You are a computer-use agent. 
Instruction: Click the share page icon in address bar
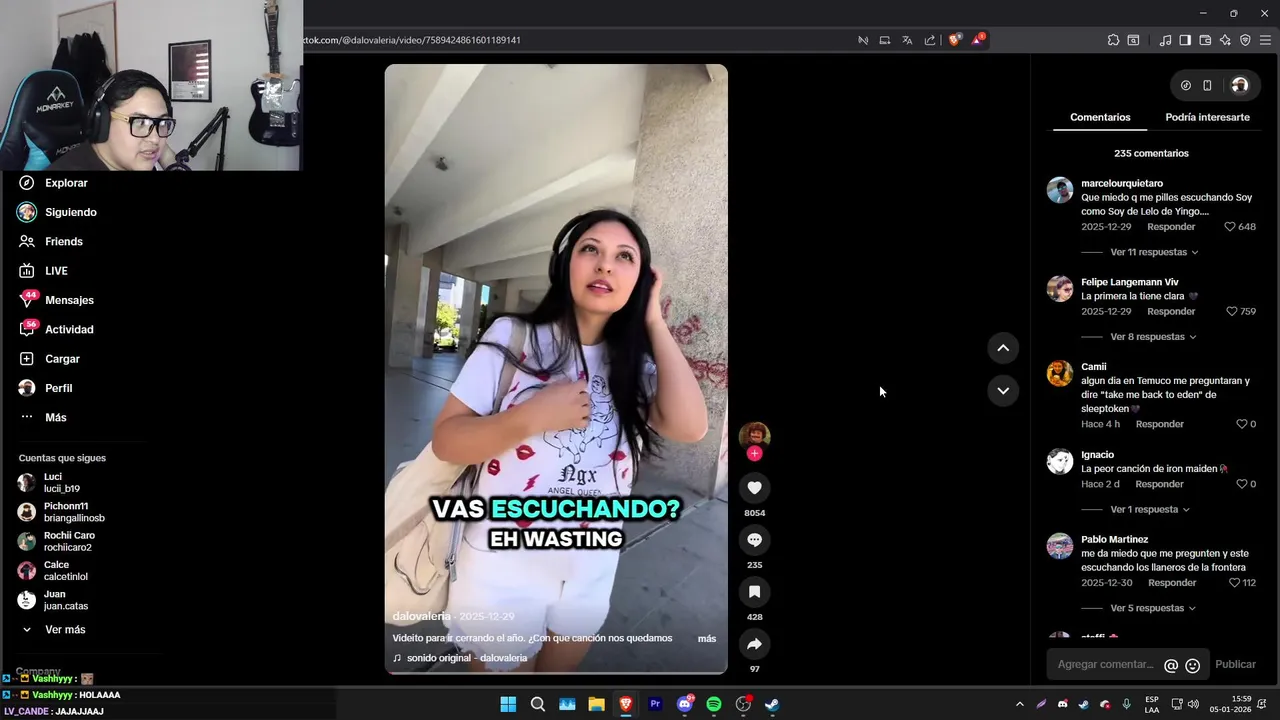pos(930,40)
